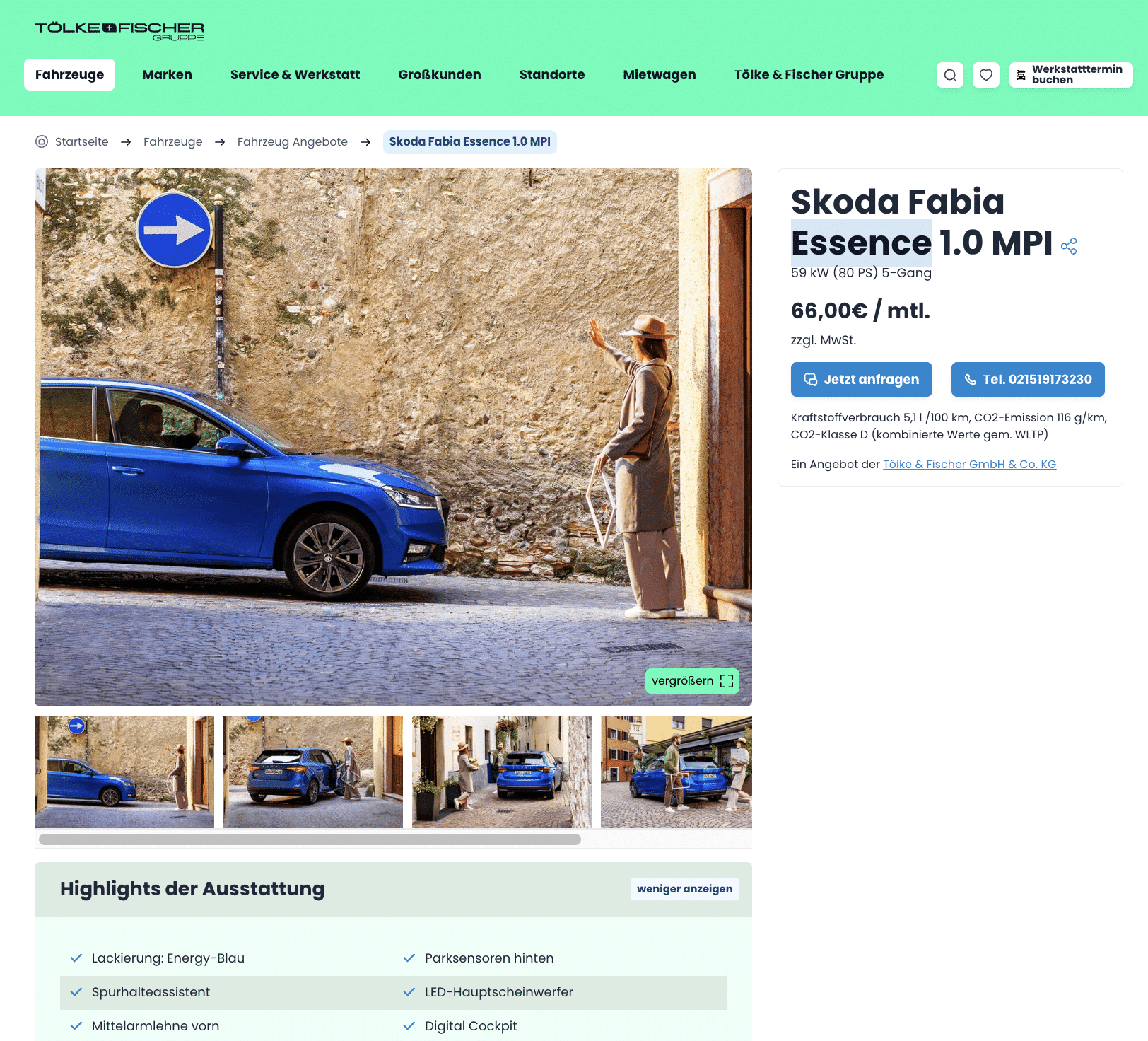Viewport: 1148px width, 1041px height.
Task: Click the Digital Cockpit text
Action: (471, 1026)
